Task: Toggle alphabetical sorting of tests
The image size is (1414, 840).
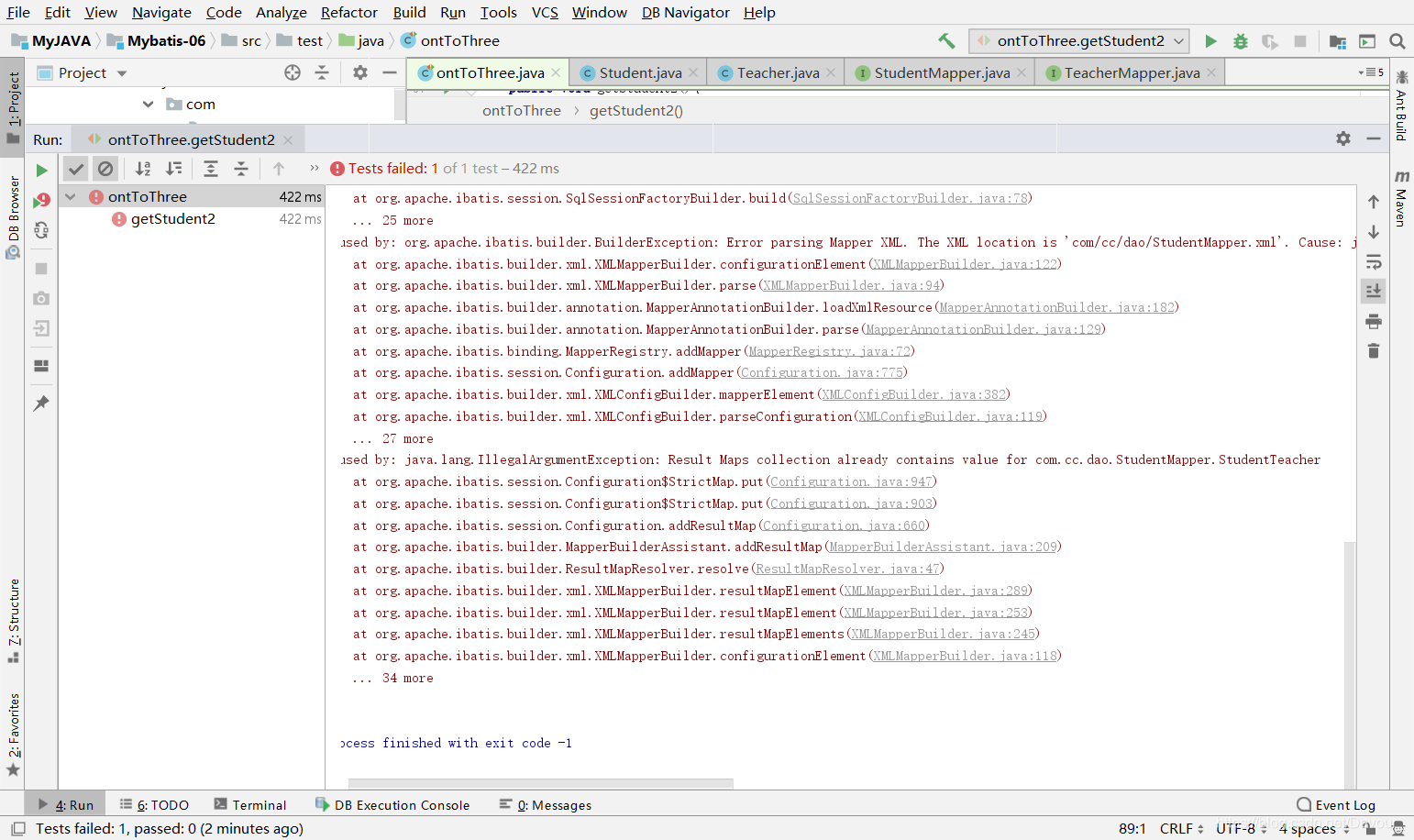Action: pyautogui.click(x=143, y=169)
